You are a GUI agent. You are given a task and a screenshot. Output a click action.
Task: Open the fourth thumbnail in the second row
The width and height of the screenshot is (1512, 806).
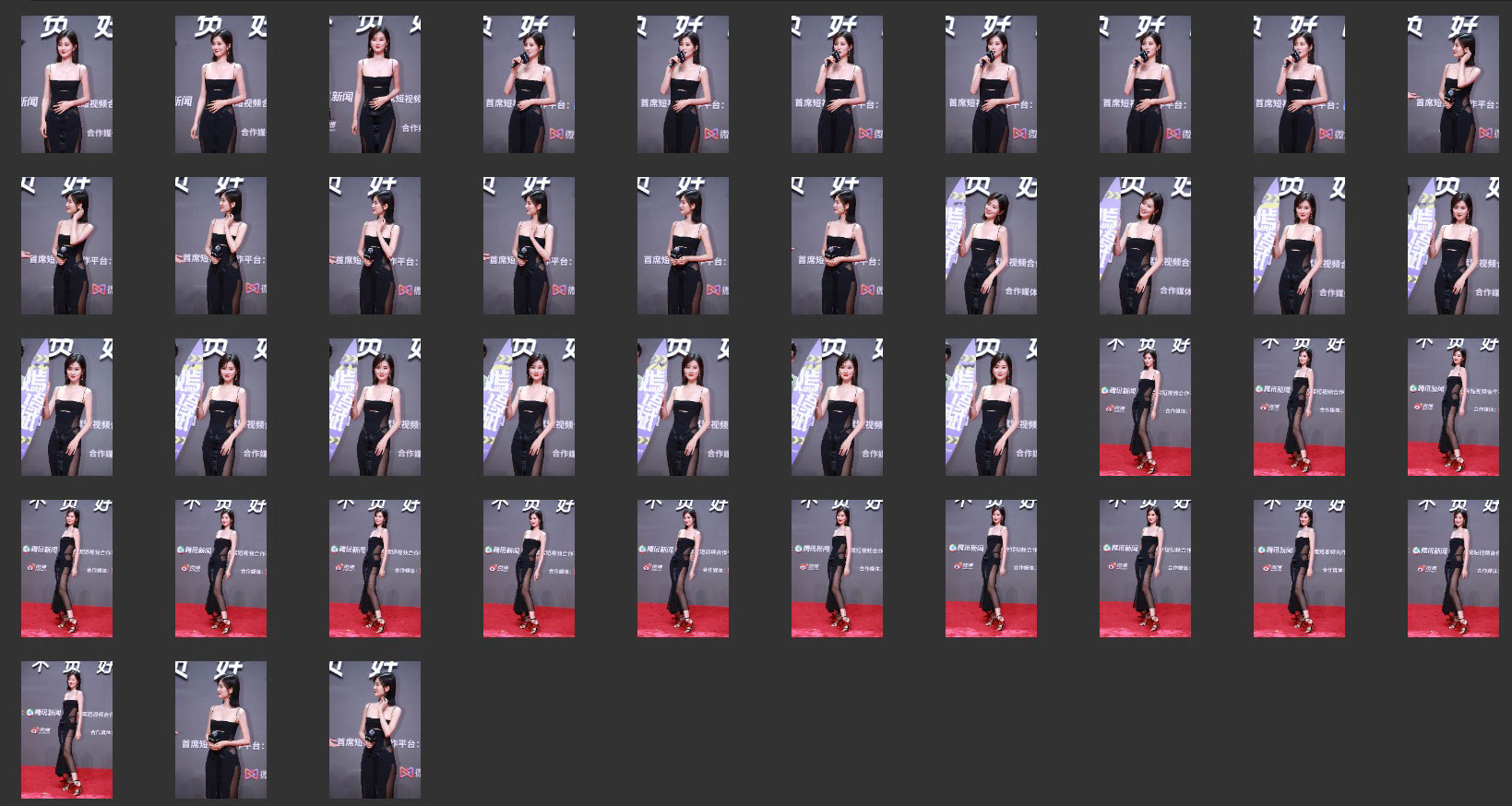529,245
